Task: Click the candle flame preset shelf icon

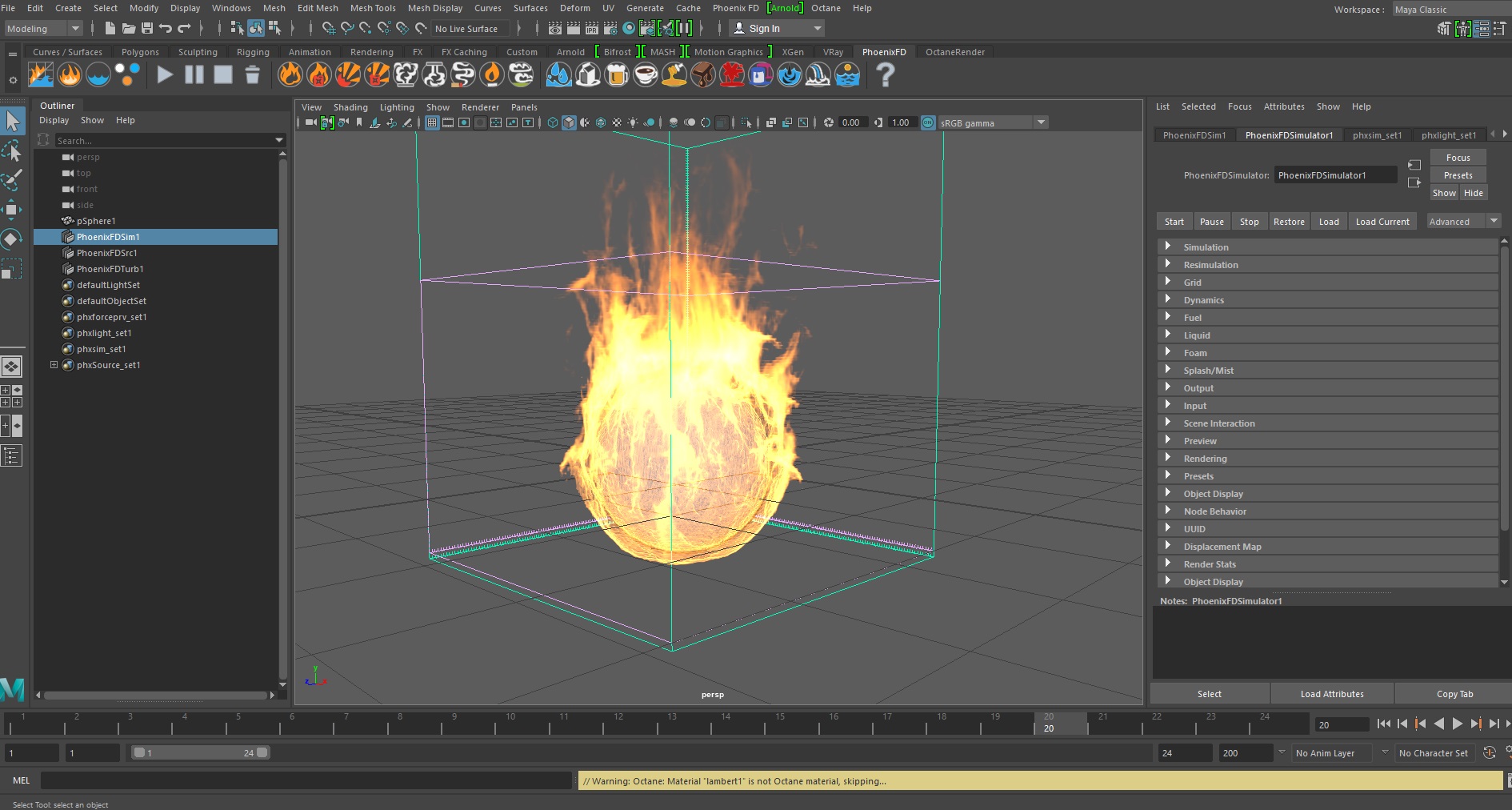Action: (492, 75)
